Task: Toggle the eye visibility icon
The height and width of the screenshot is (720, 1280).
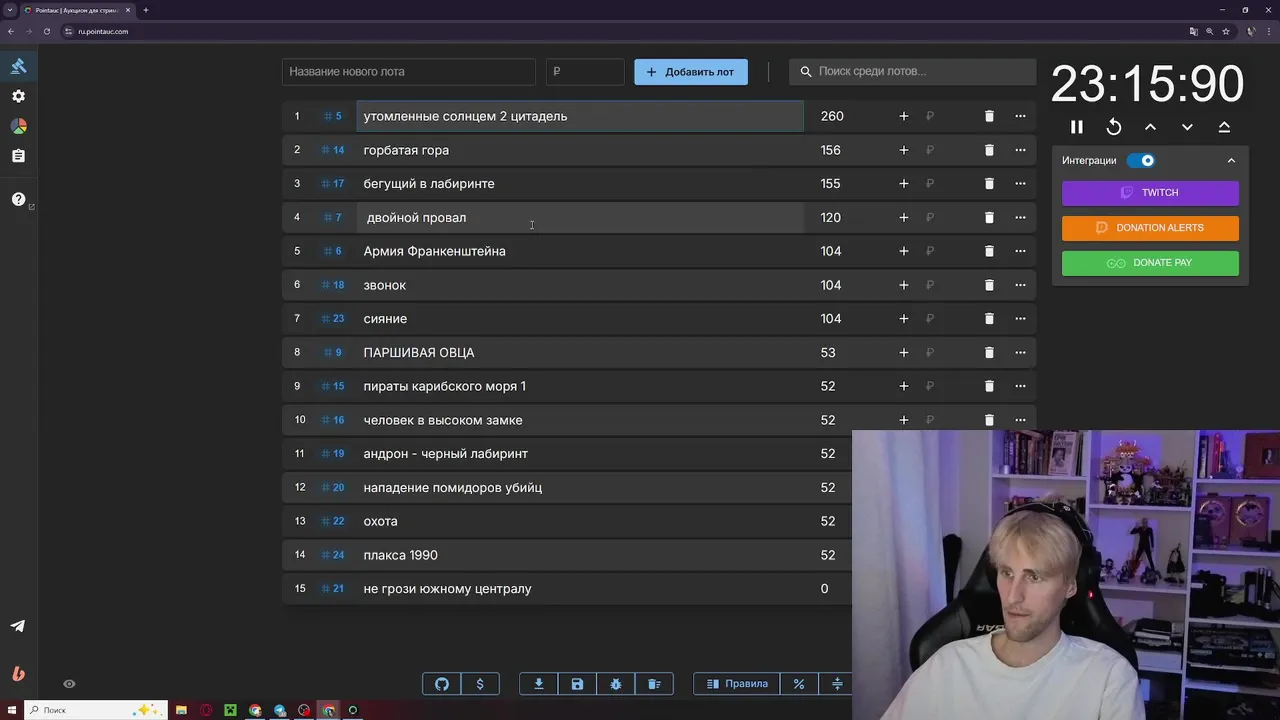Action: pos(69,684)
